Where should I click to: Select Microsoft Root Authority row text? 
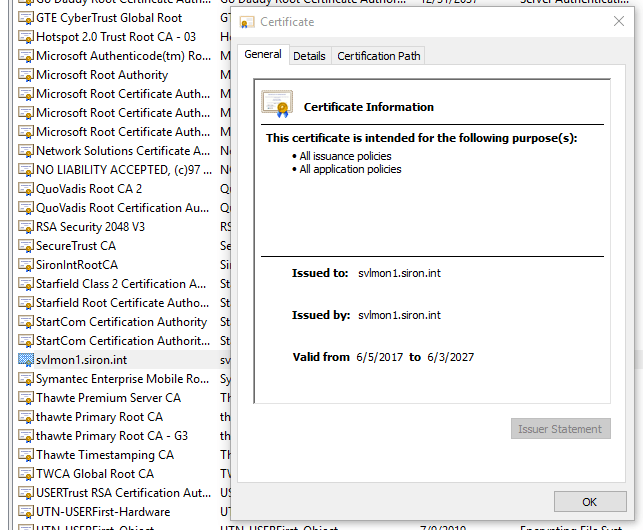(x=102, y=75)
